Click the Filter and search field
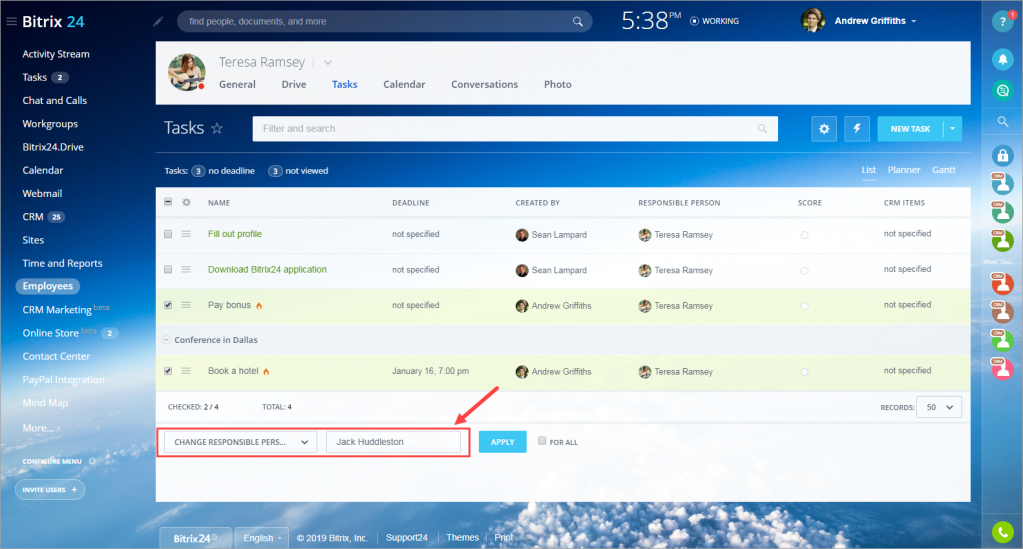This screenshot has width=1023, height=549. click(515, 129)
